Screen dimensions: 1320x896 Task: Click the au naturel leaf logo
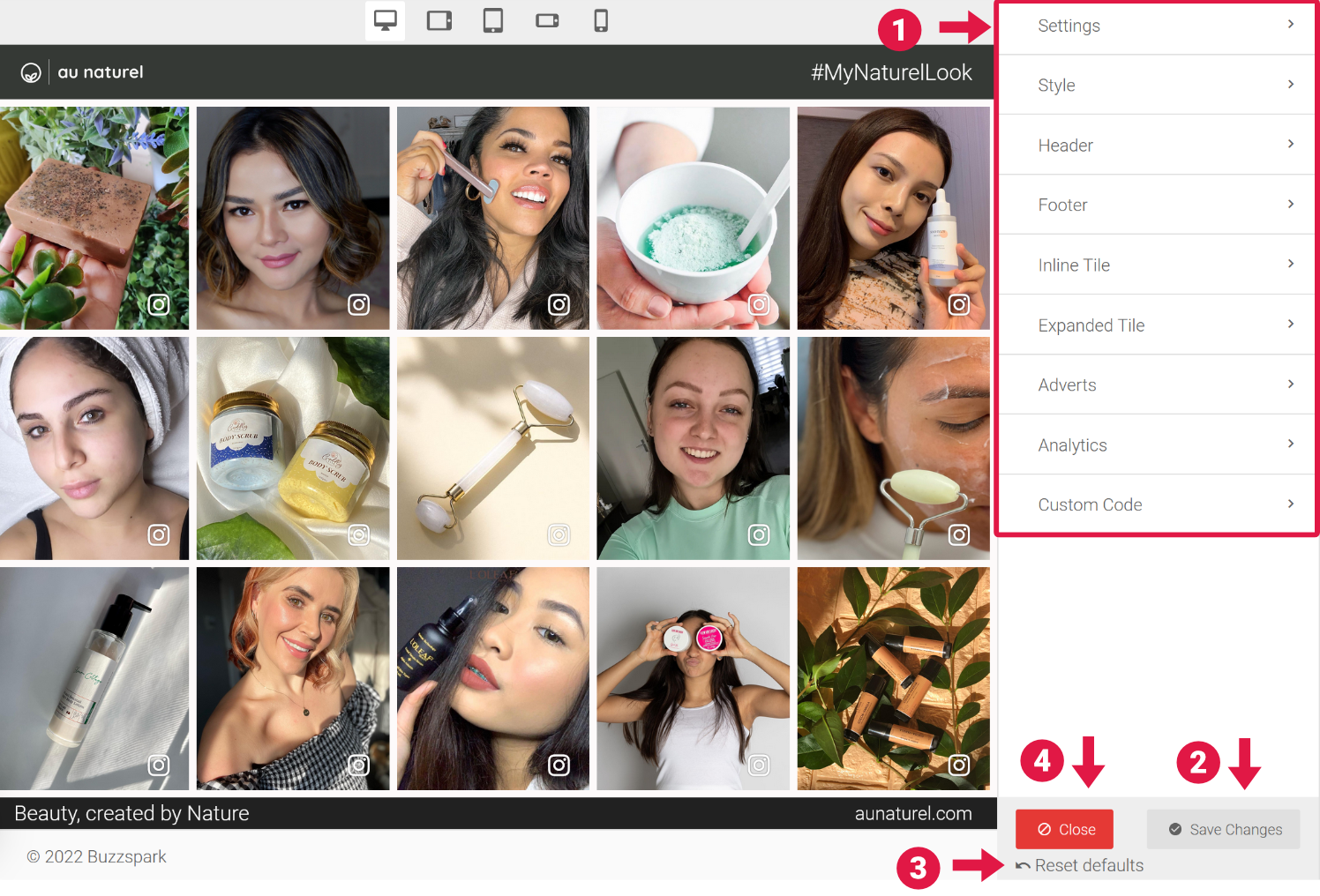point(31,73)
